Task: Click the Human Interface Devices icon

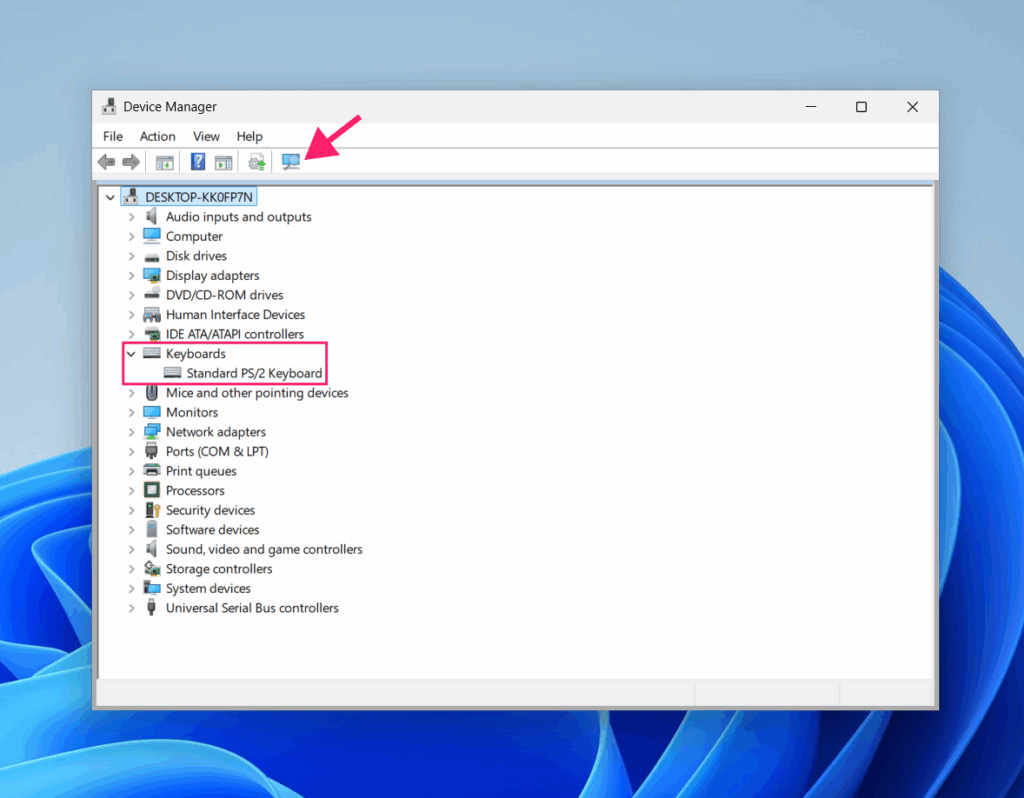Action: tap(152, 315)
